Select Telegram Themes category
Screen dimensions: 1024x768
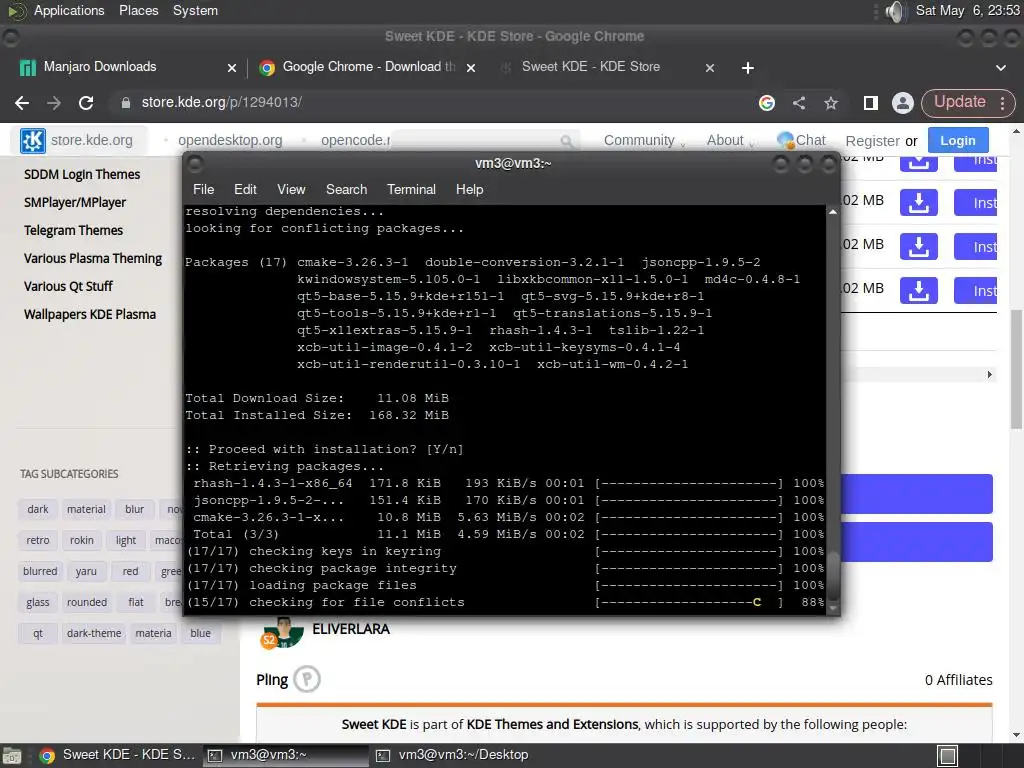tap(73, 231)
